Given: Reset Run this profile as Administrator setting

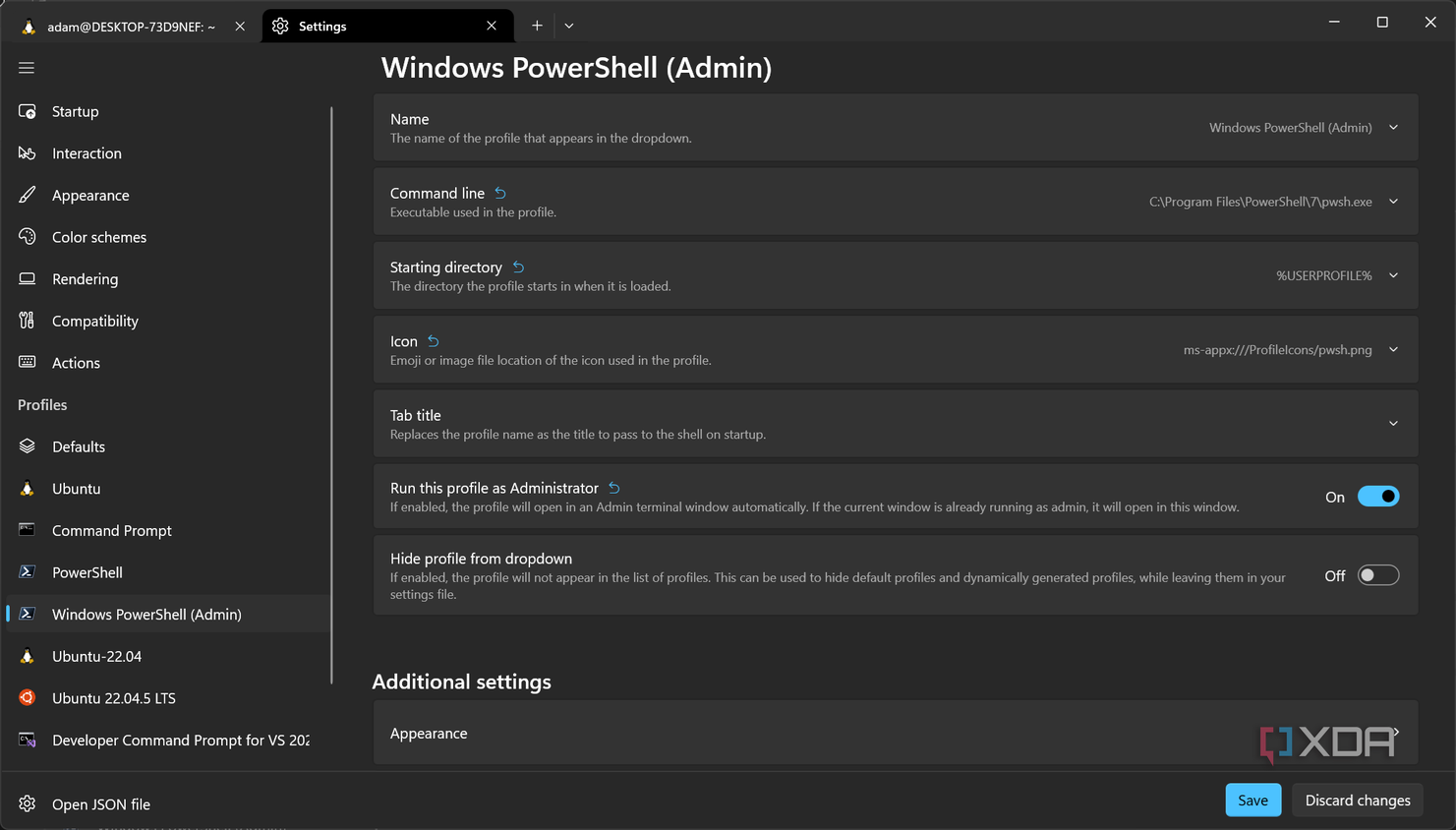Looking at the screenshot, I should coord(613,488).
